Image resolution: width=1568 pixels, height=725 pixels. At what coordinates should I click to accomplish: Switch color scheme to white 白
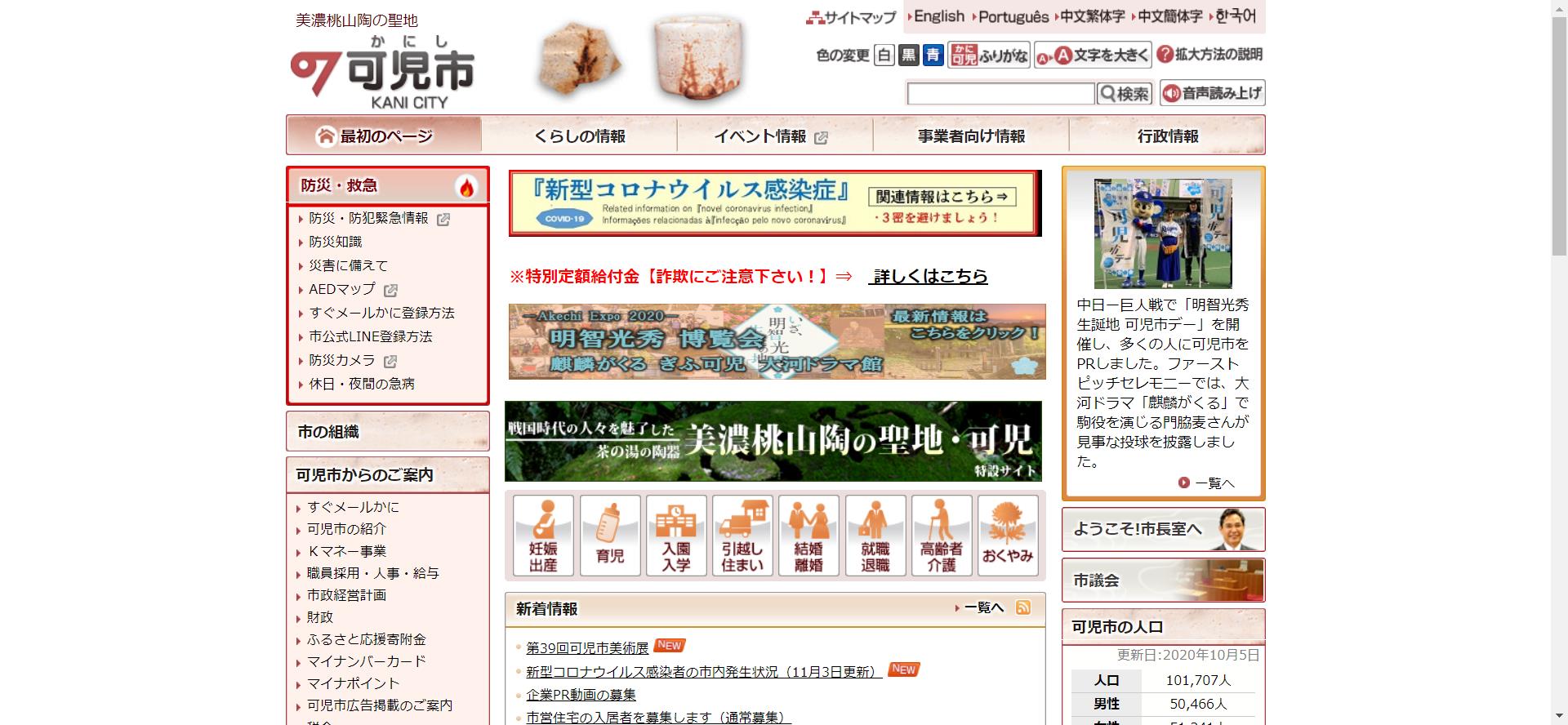tap(884, 55)
